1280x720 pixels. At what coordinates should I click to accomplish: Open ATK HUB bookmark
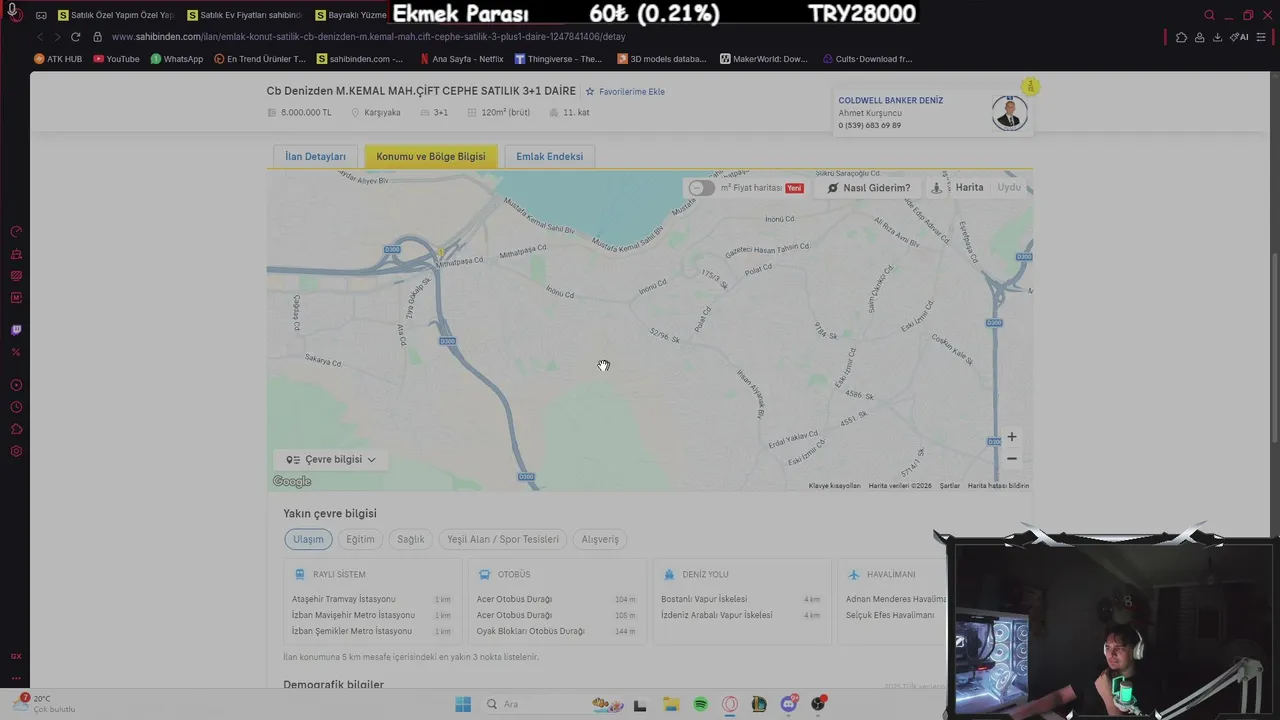58,59
